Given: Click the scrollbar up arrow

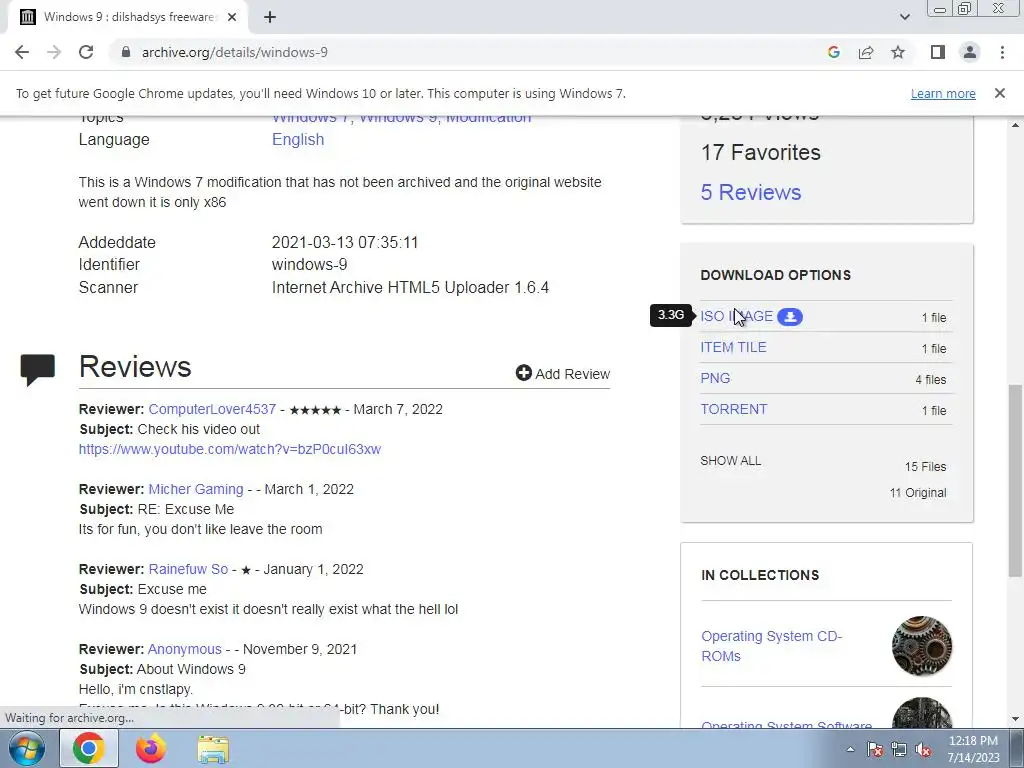Looking at the screenshot, I should pos(1016,125).
